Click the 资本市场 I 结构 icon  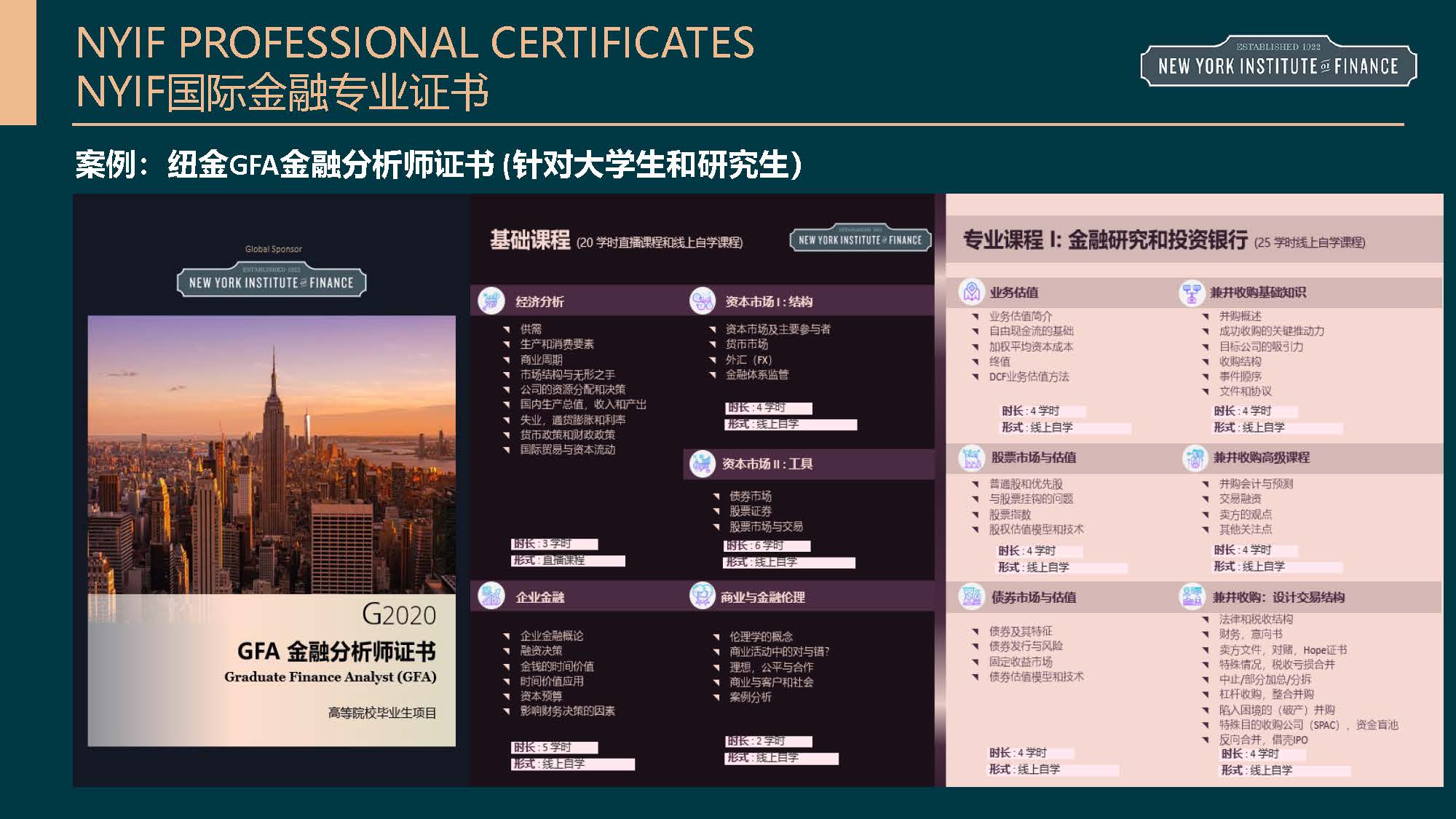[x=703, y=301]
